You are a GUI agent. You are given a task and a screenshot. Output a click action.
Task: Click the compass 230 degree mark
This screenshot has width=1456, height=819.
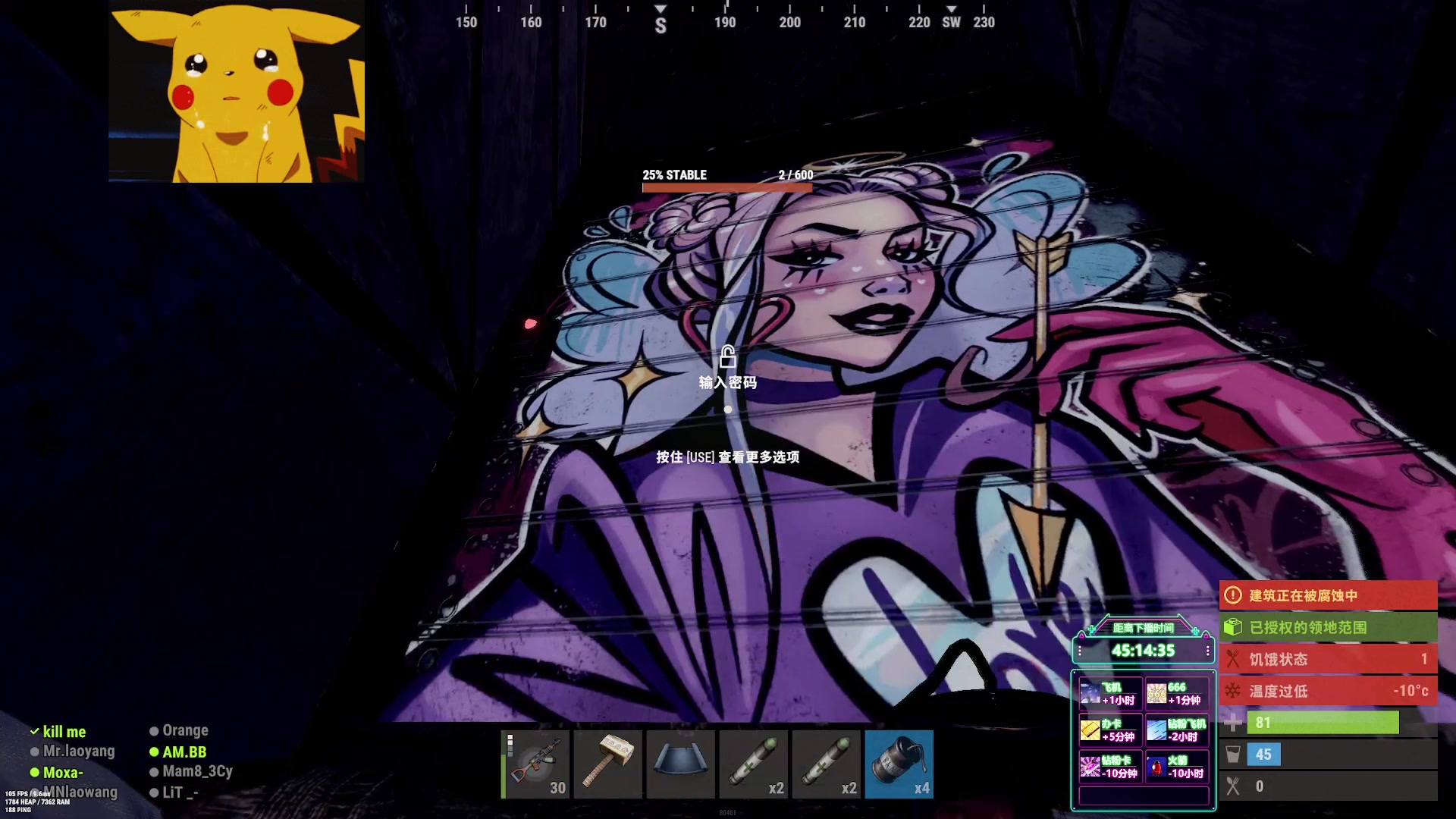click(x=984, y=22)
